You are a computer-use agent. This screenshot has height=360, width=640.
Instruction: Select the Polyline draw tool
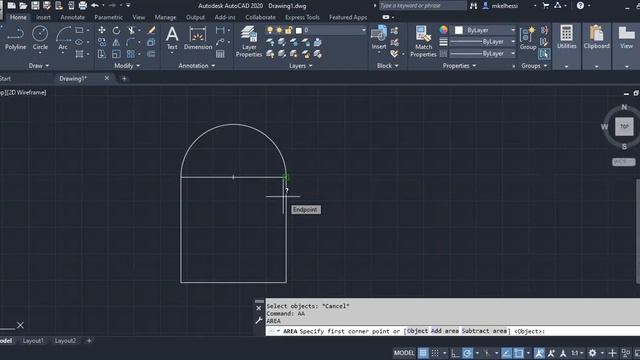[16, 38]
